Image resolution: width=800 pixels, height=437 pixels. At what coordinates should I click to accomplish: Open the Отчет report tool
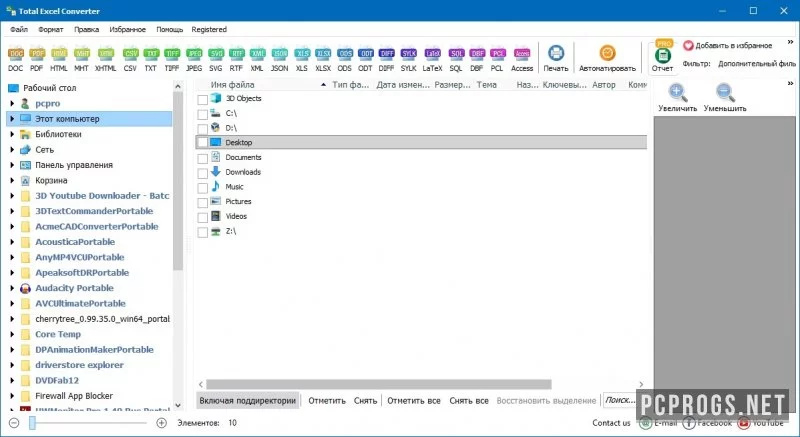[662, 58]
